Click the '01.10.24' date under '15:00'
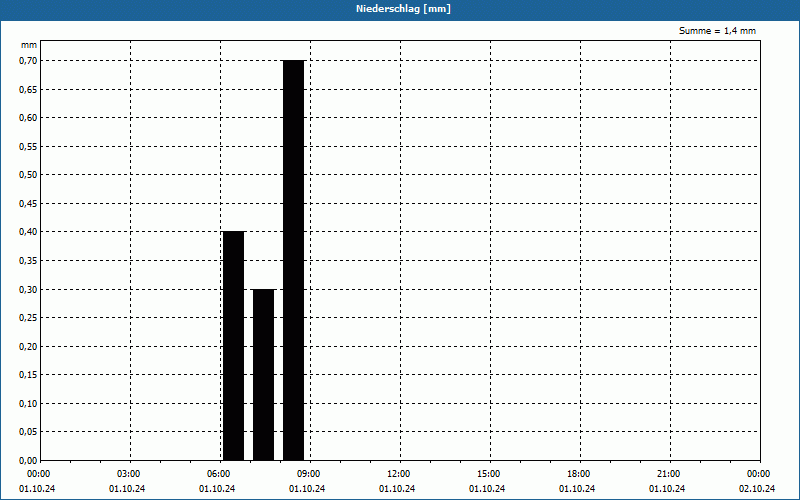The image size is (800, 500). 487,489
